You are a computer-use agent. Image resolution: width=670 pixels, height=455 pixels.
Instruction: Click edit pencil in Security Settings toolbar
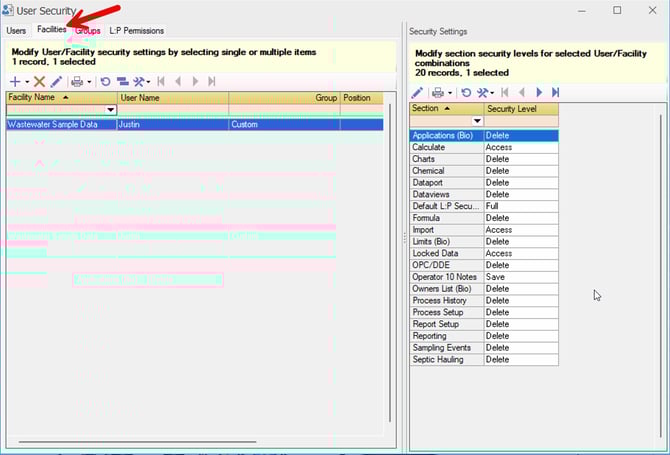point(417,92)
